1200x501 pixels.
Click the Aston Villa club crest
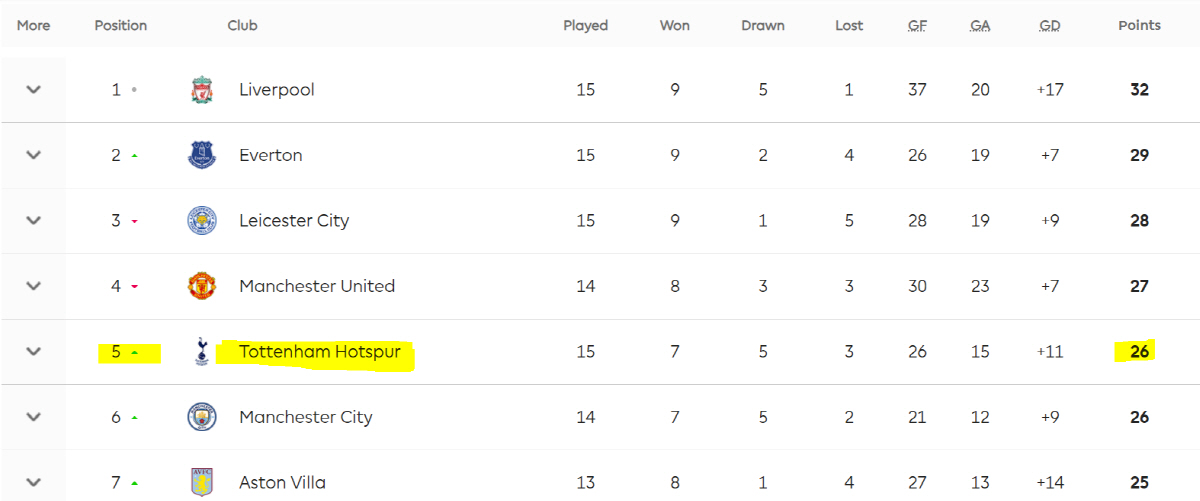click(x=202, y=482)
